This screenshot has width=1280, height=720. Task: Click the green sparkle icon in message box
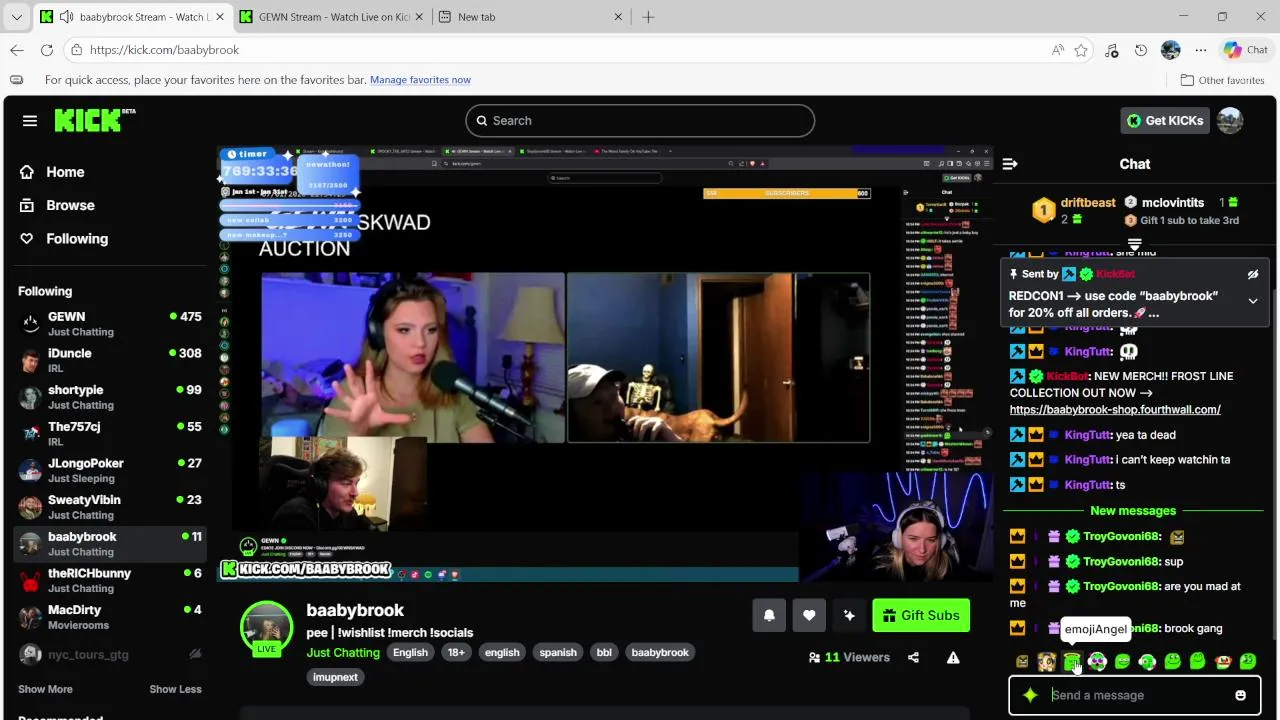point(1030,695)
